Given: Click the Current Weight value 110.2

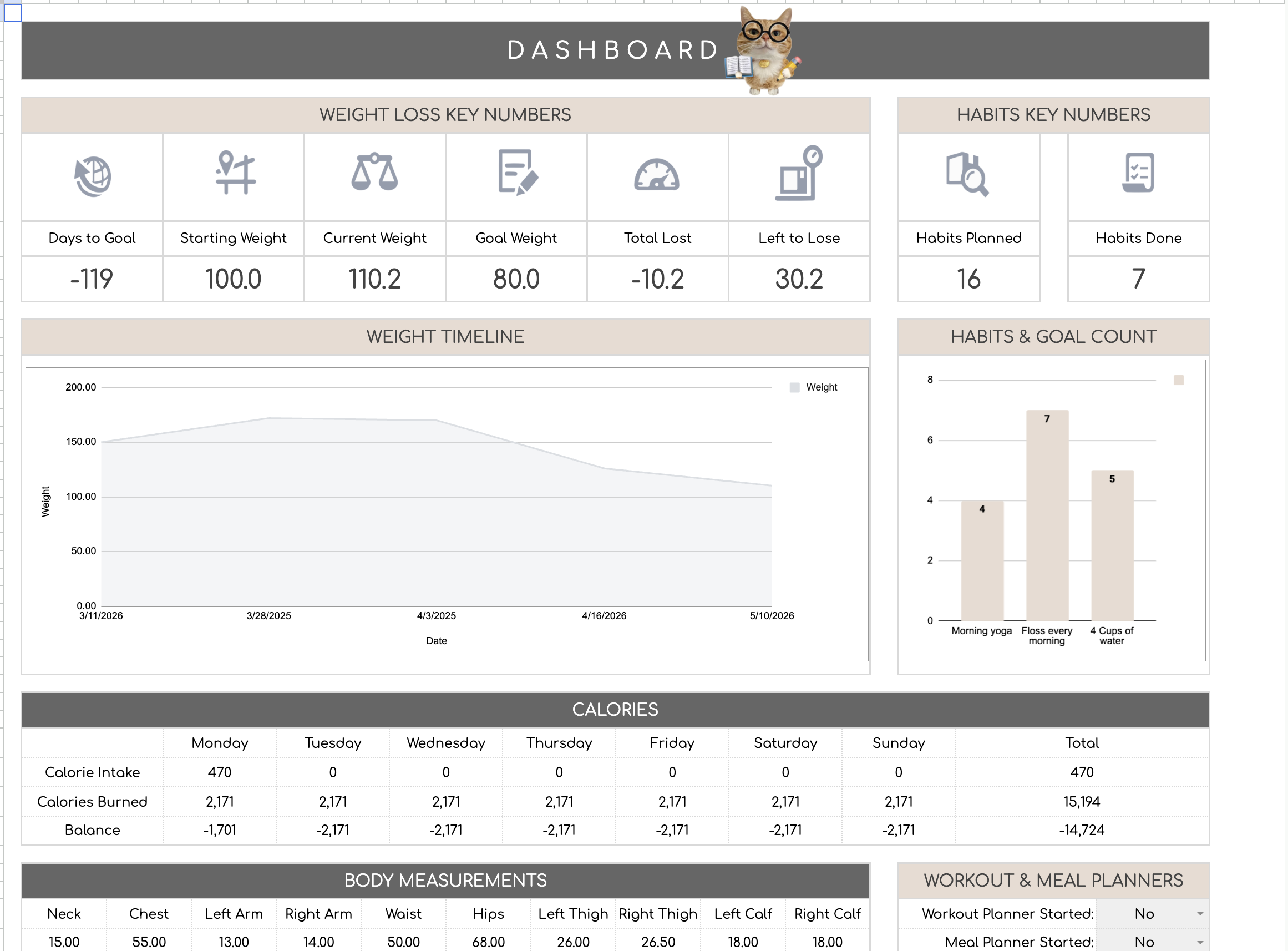Looking at the screenshot, I should click(374, 279).
